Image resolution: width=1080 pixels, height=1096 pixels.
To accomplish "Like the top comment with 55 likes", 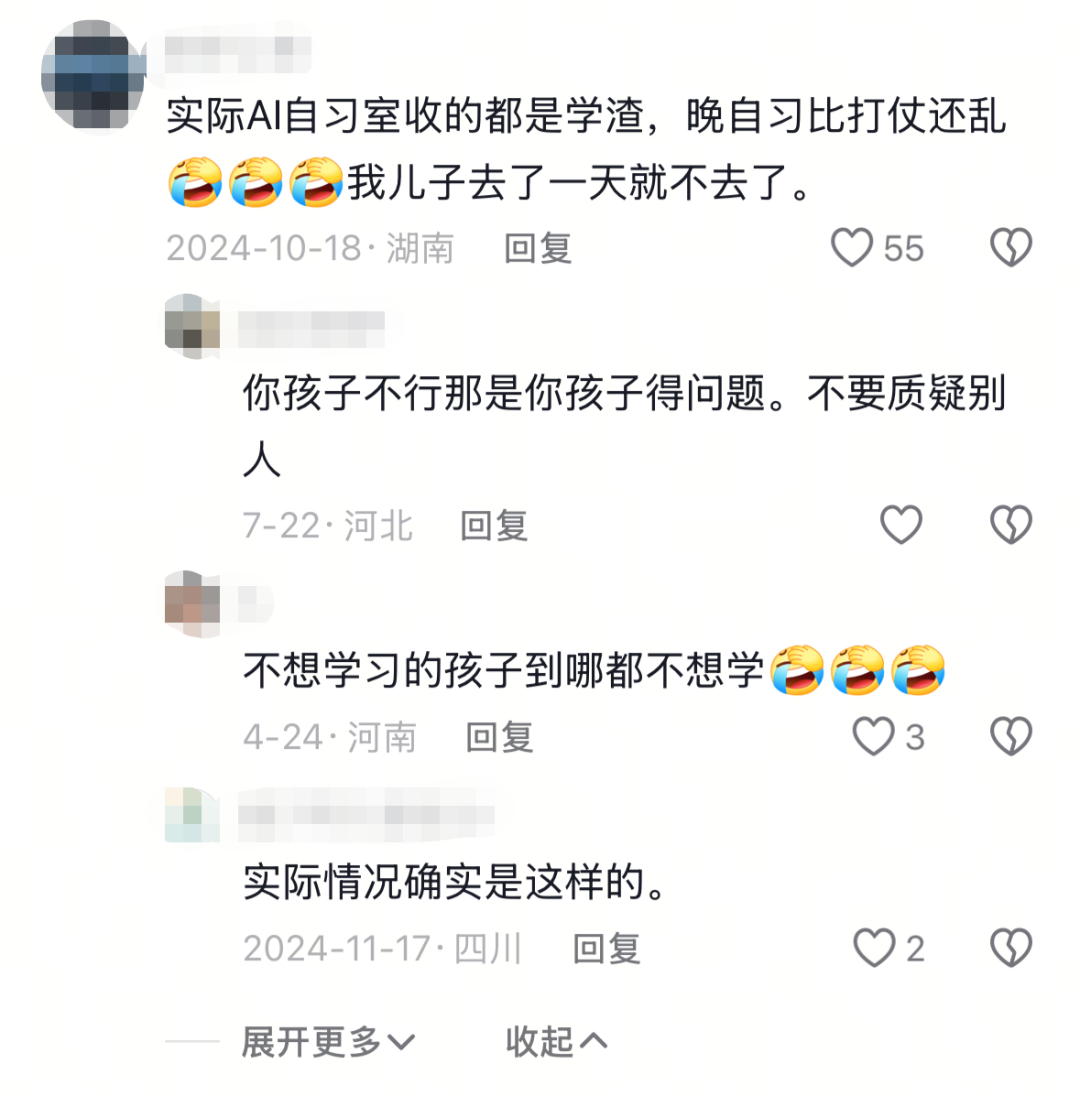I will 851,247.
